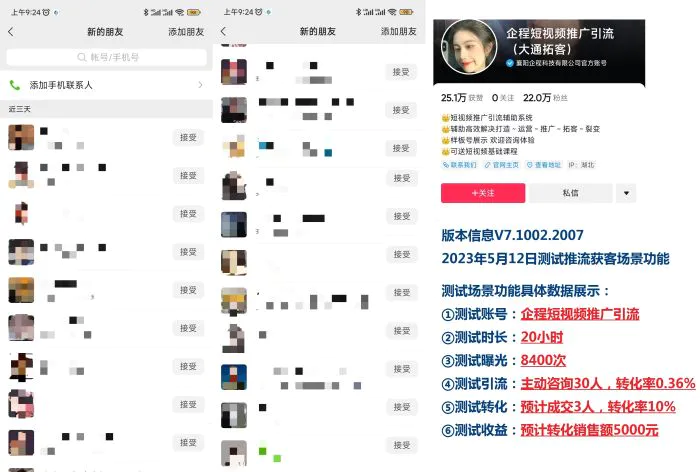Screen dimensions: 700x472
Task: Click the search magnifier in 帐号/手机号 field
Action: pyautogui.click(x=82, y=57)
